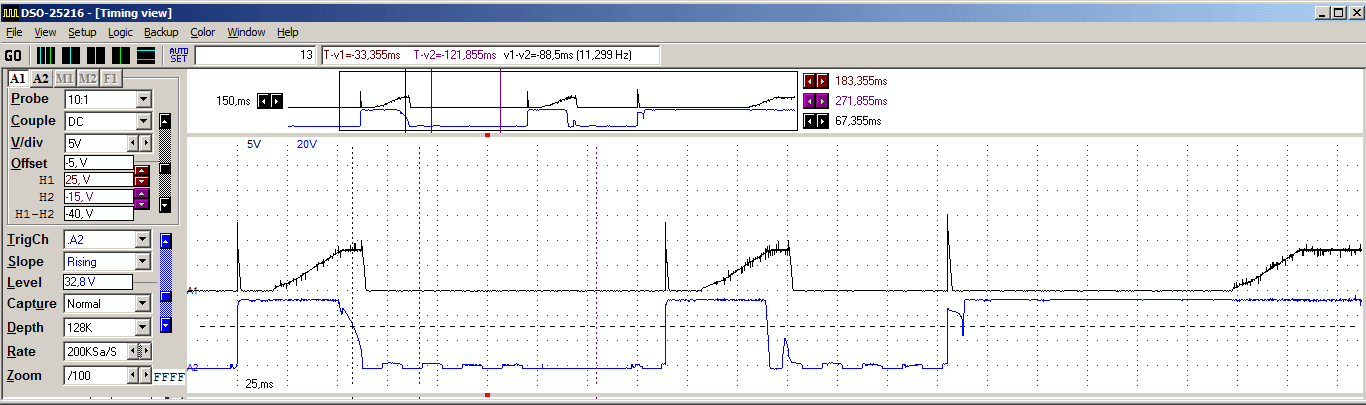Shift red v1 cursor right

(x=823, y=80)
